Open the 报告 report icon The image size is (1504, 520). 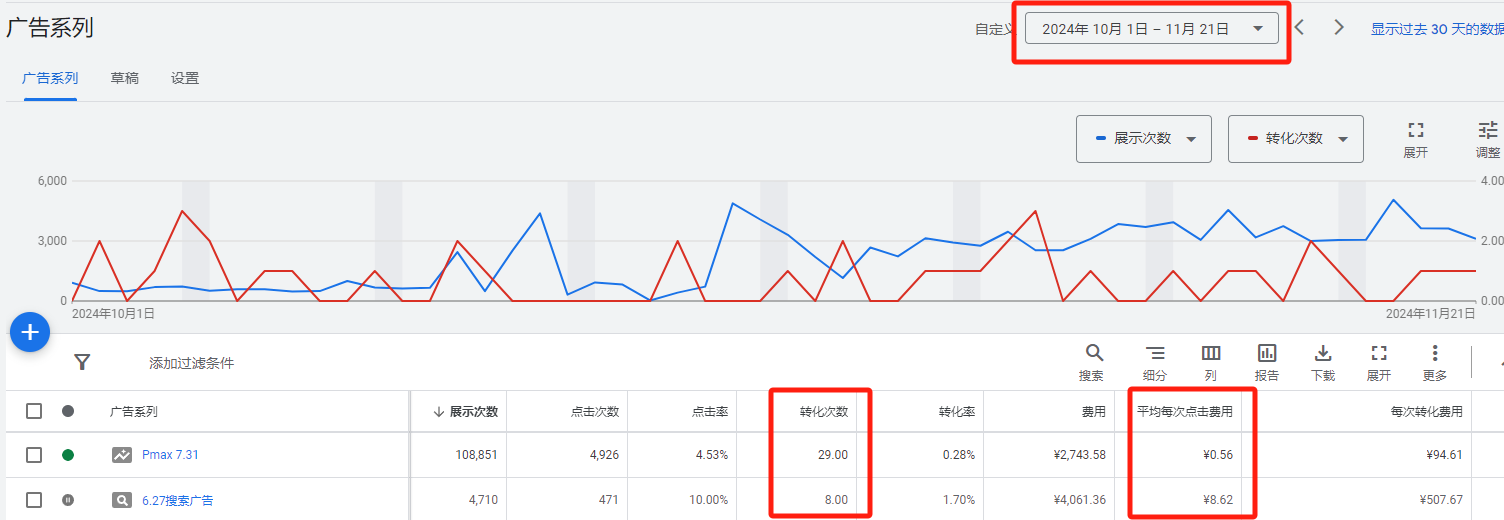click(1267, 353)
